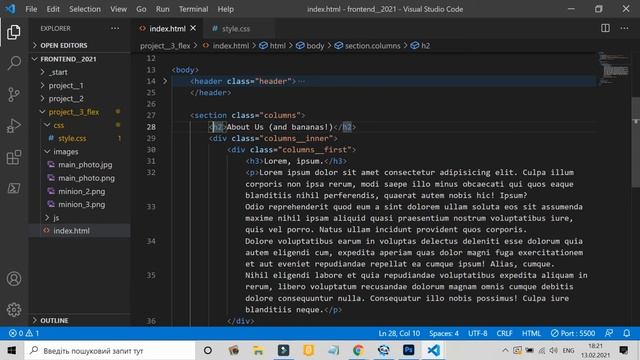
Task: Open the Search view in activity bar
Action: click(x=13, y=63)
